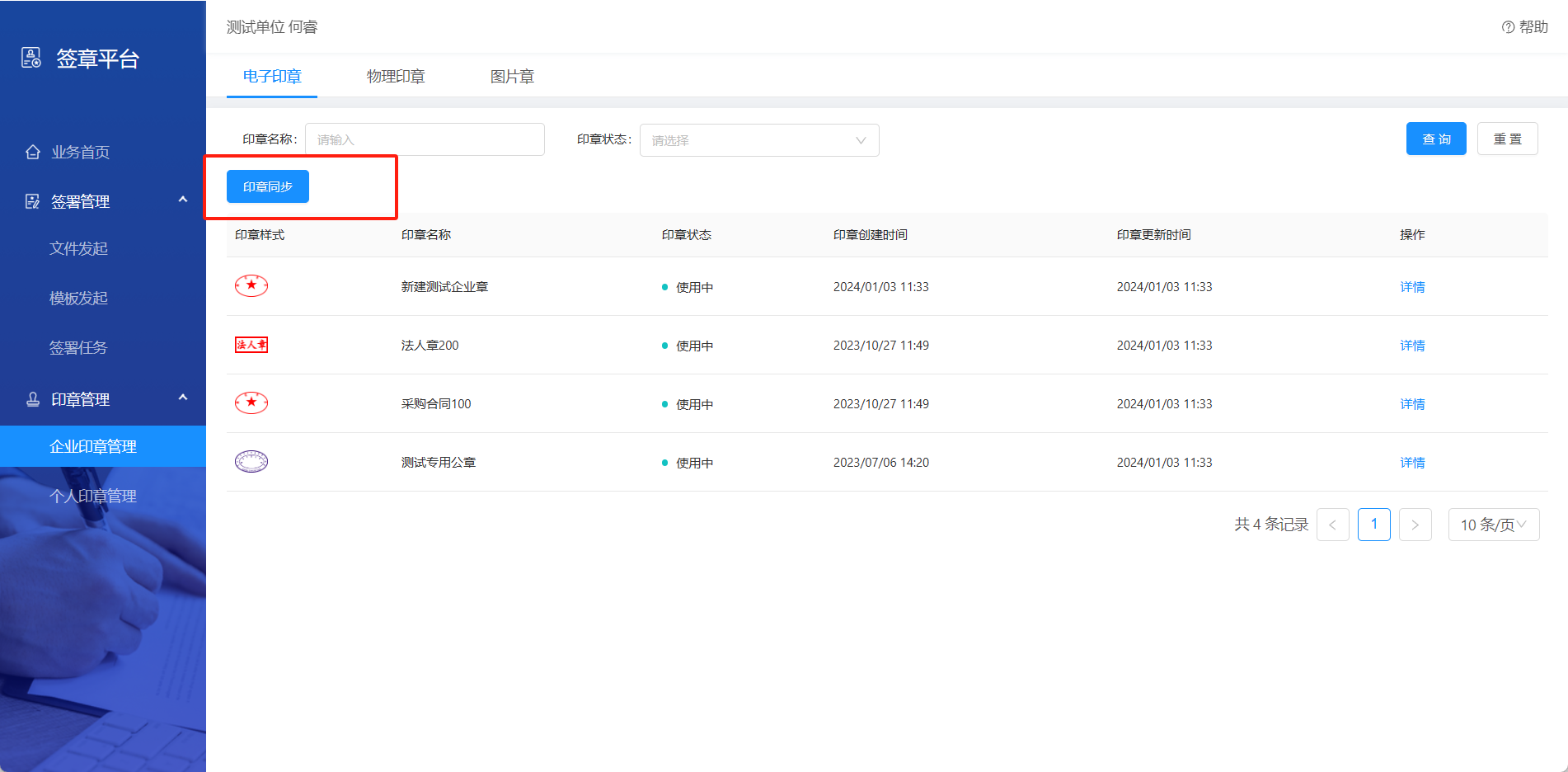Click the 印章管理 stamp icon in sidebar
This screenshot has height=772, width=1568.
pyautogui.click(x=33, y=399)
